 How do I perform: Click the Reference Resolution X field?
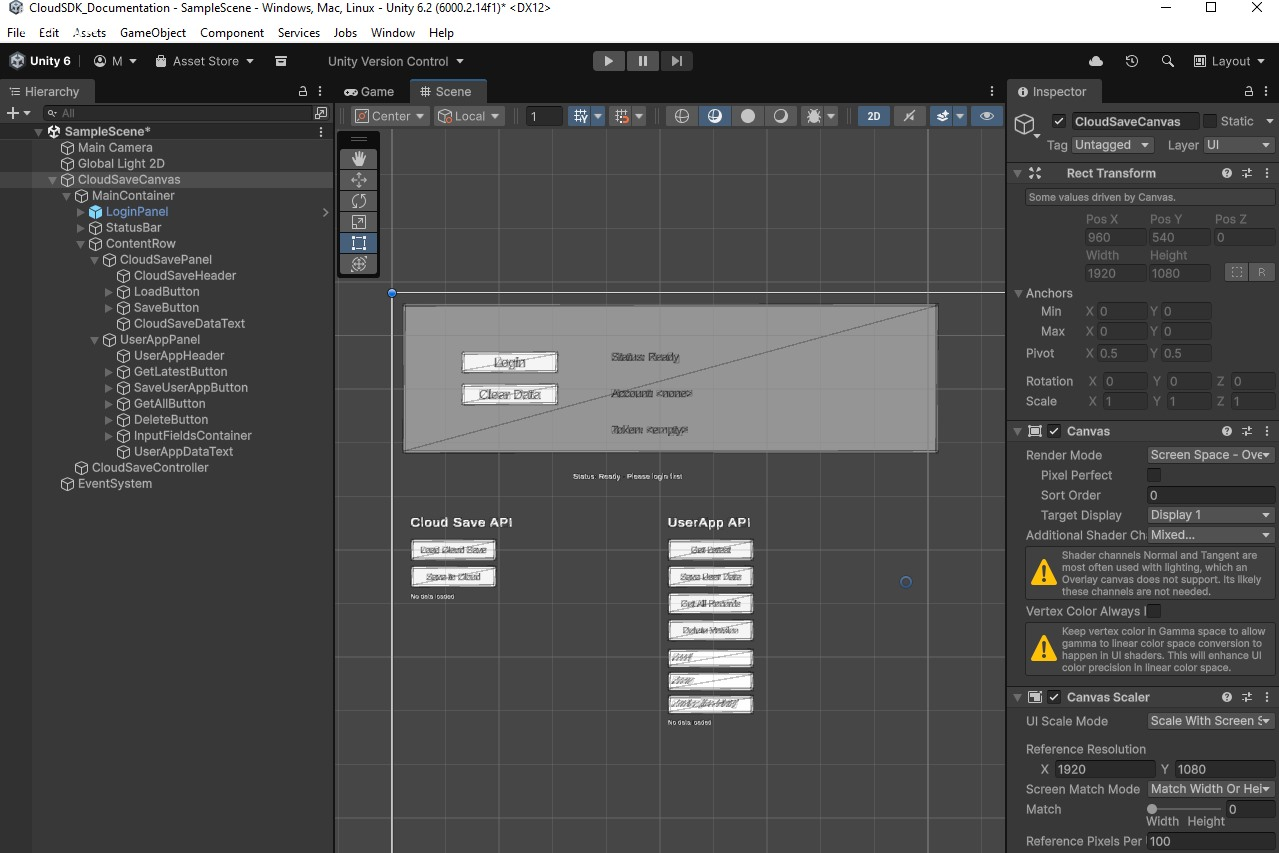1104,769
